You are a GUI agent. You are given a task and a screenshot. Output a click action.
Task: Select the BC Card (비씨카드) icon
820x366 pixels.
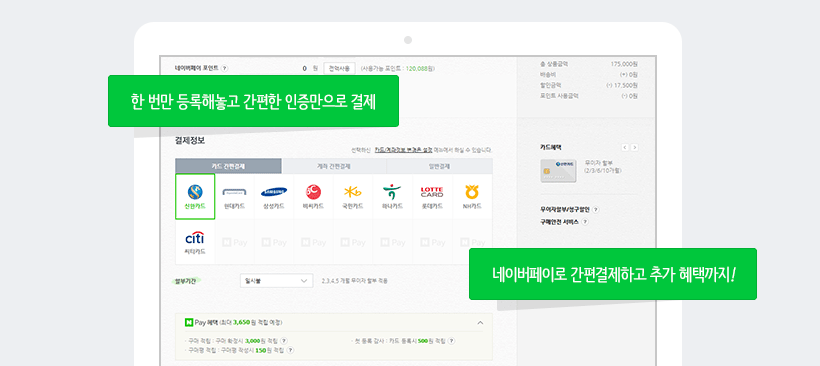(x=313, y=192)
